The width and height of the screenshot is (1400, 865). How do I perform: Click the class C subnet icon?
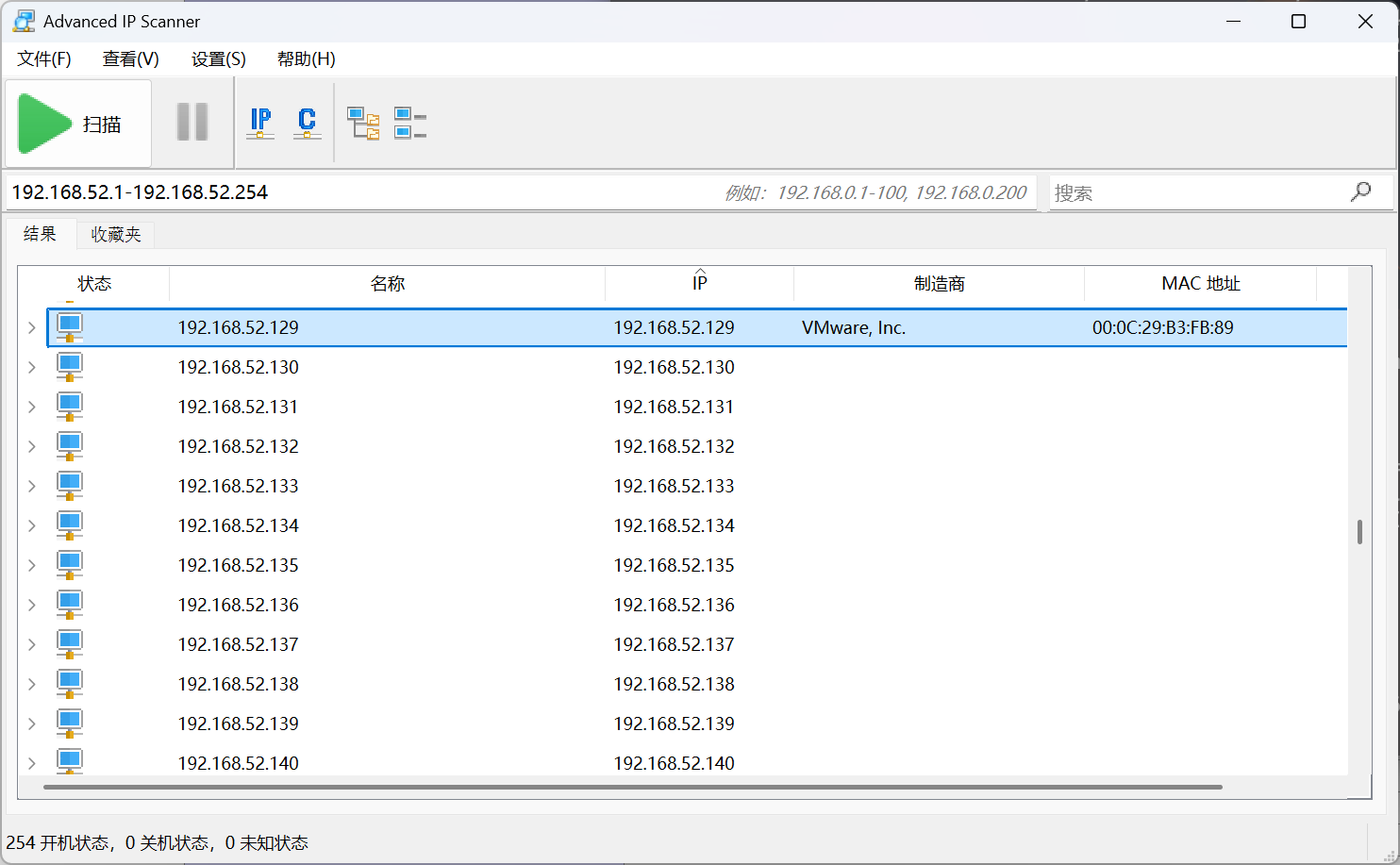[307, 123]
